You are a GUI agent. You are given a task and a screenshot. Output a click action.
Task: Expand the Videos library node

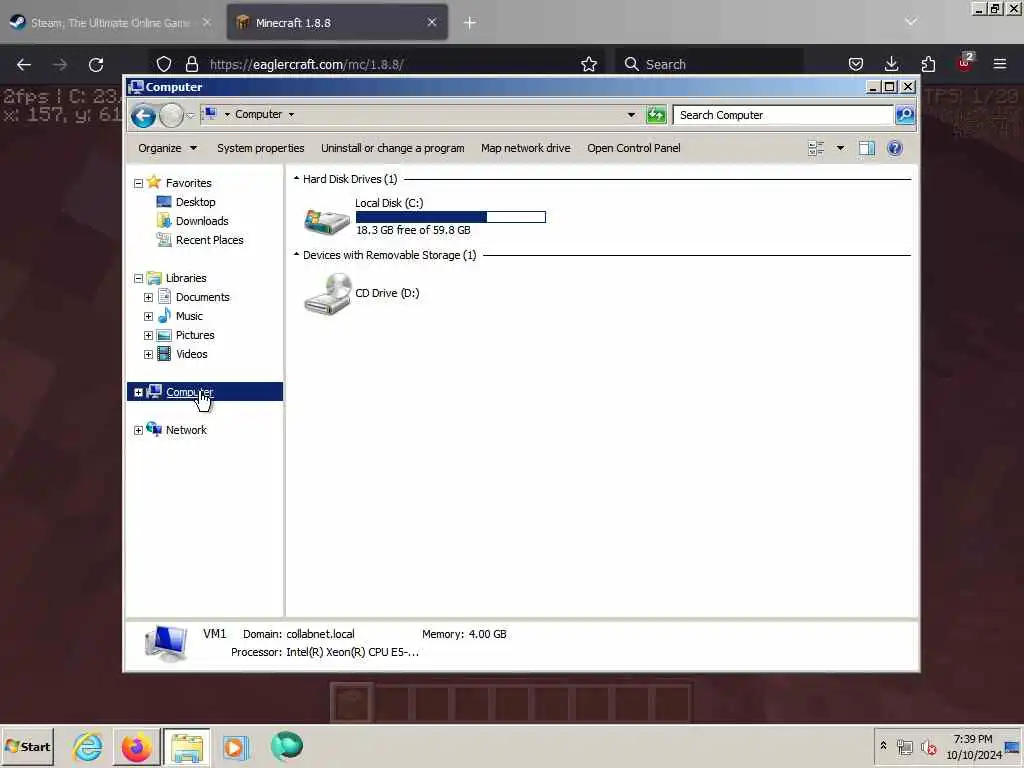pyautogui.click(x=148, y=354)
